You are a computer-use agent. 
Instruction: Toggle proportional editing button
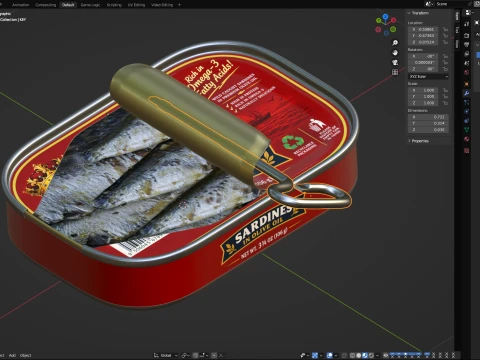[214, 355]
